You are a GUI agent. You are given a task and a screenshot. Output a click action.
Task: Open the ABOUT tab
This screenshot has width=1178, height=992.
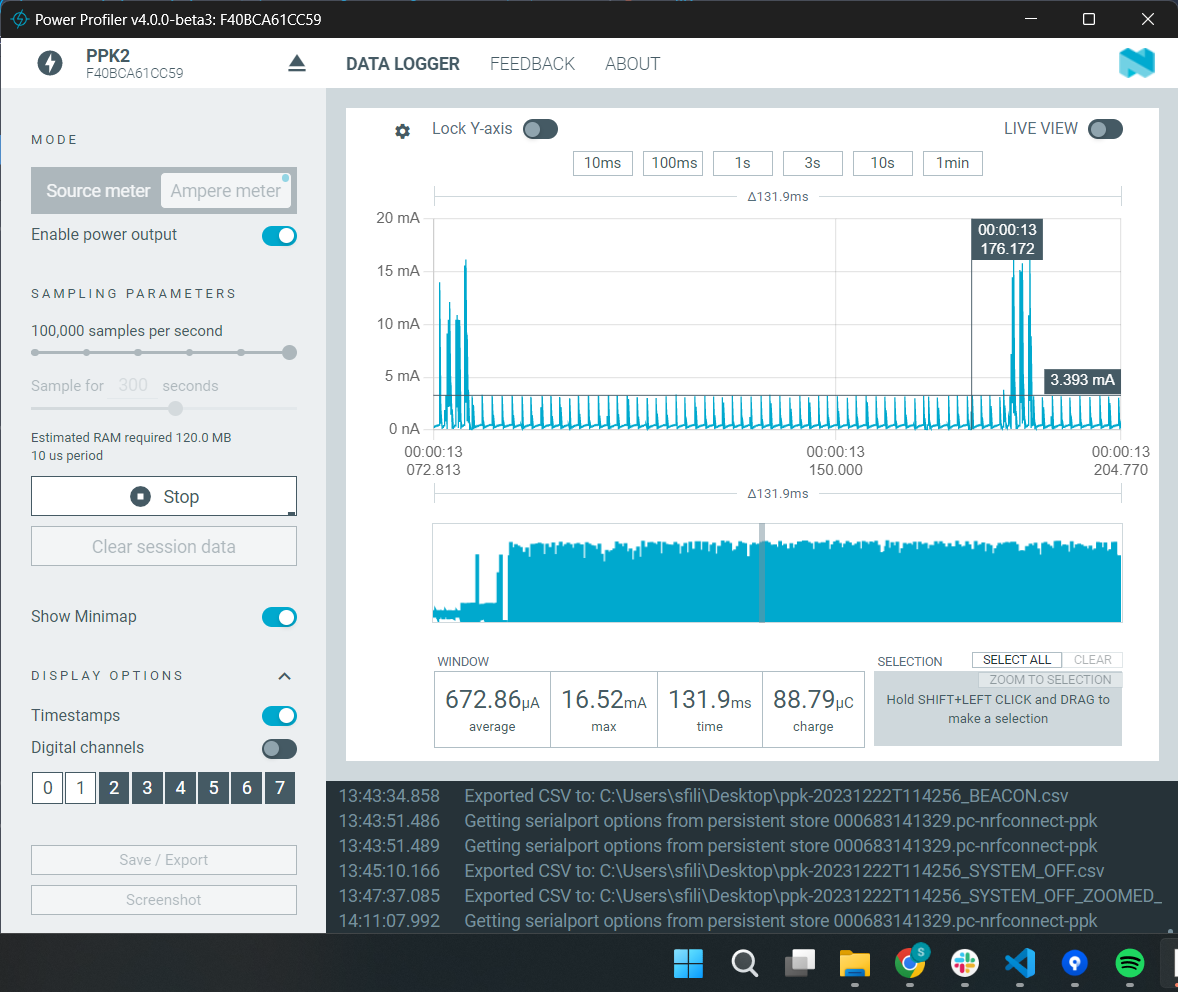[633, 64]
